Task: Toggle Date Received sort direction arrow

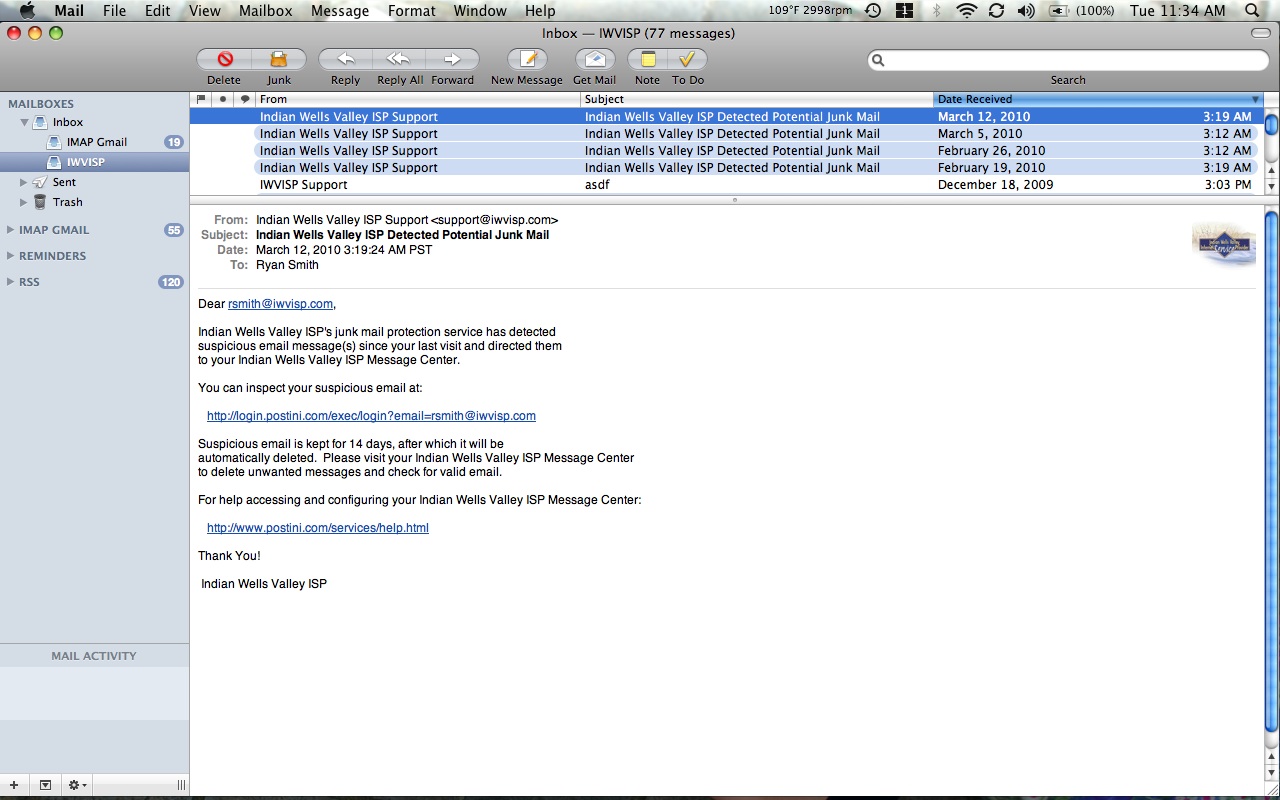Action: 1255,99
